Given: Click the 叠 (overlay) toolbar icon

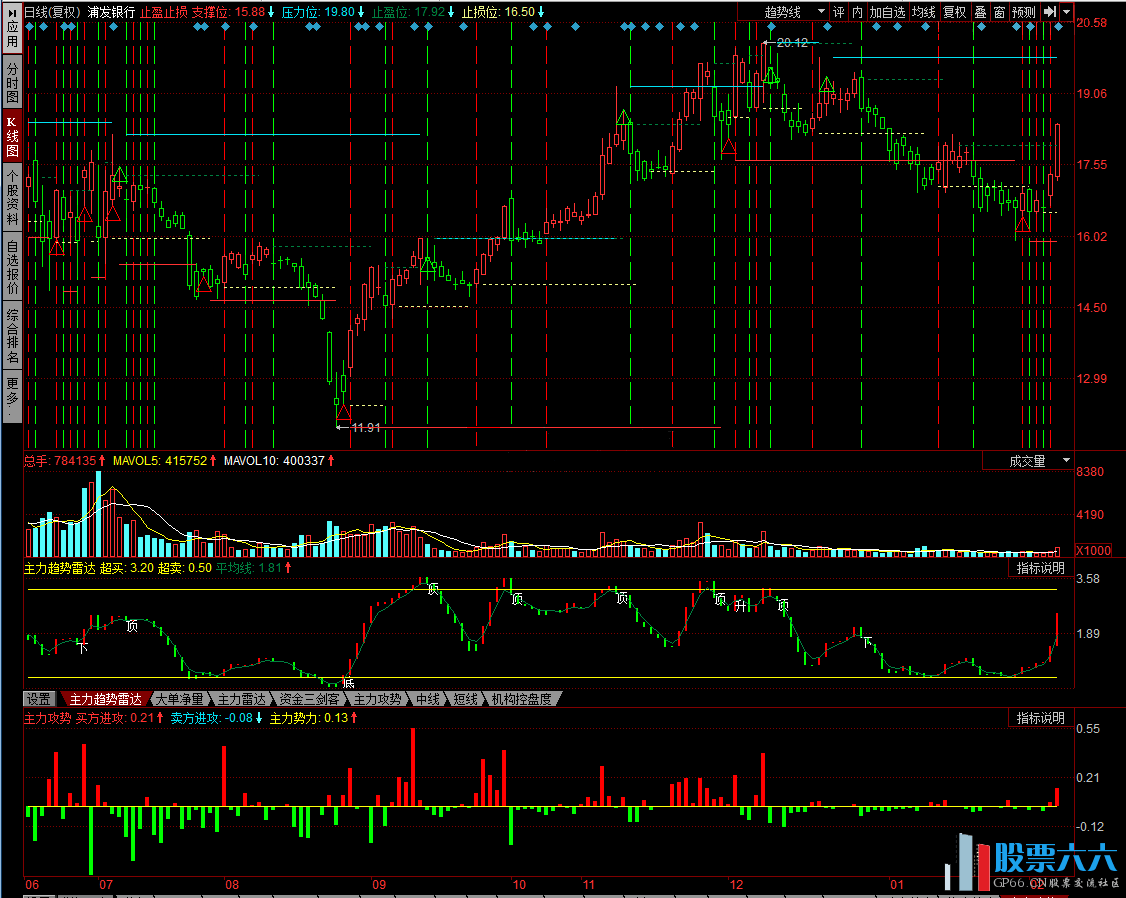Looking at the screenshot, I should click(980, 12).
